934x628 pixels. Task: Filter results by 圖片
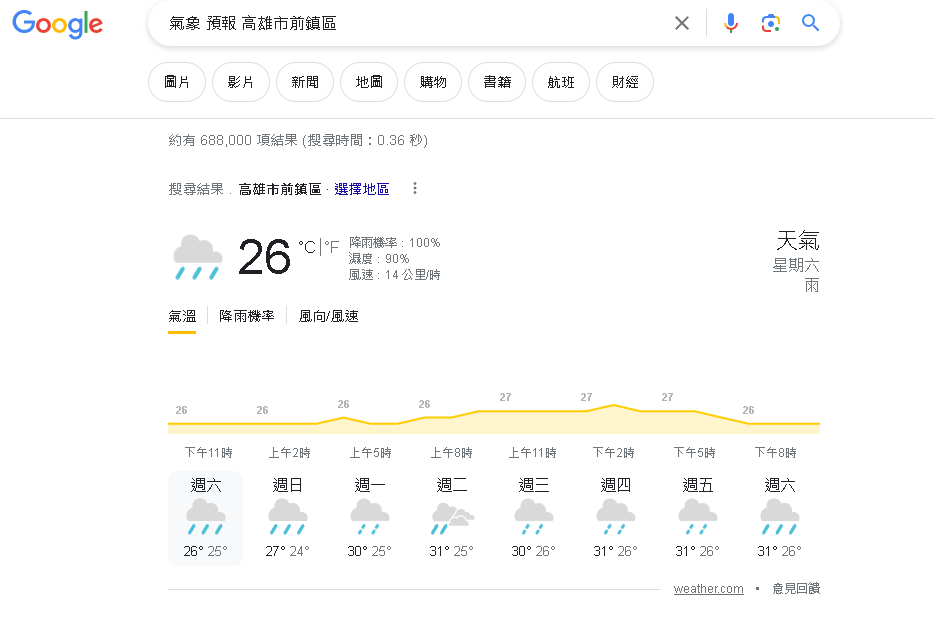[177, 82]
